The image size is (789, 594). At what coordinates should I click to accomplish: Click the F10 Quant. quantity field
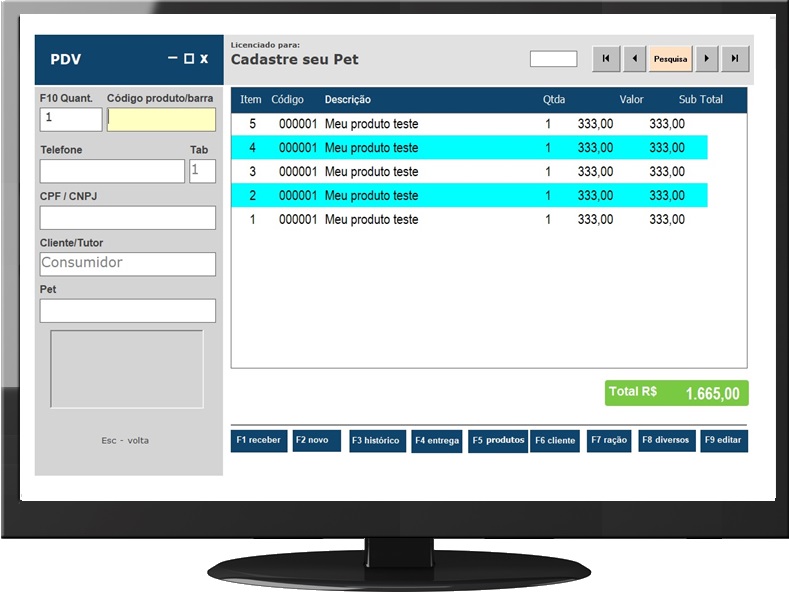[70, 120]
